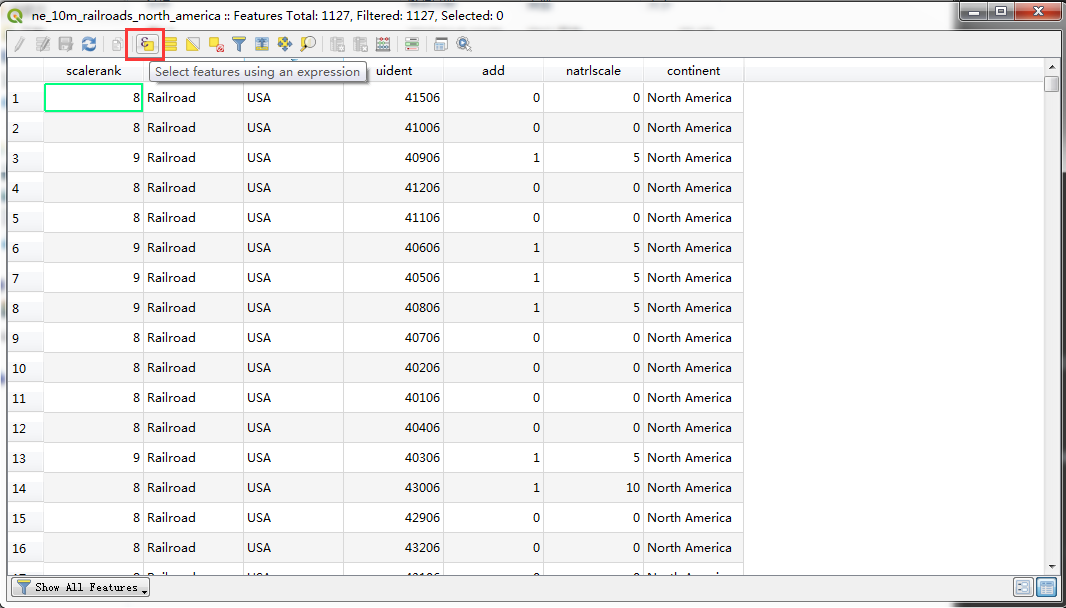Select row number 6 header
Screen dimensions: 1066x608
[25, 248]
